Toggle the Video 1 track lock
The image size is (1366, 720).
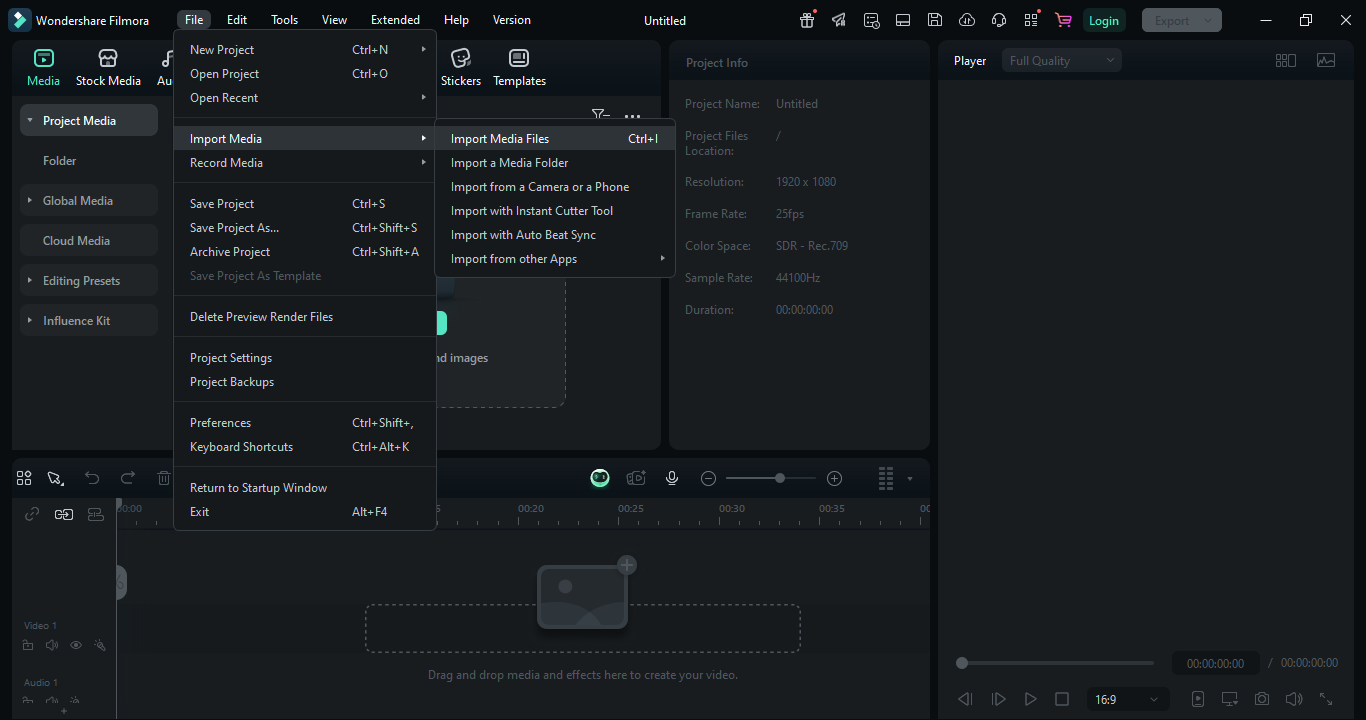point(28,645)
